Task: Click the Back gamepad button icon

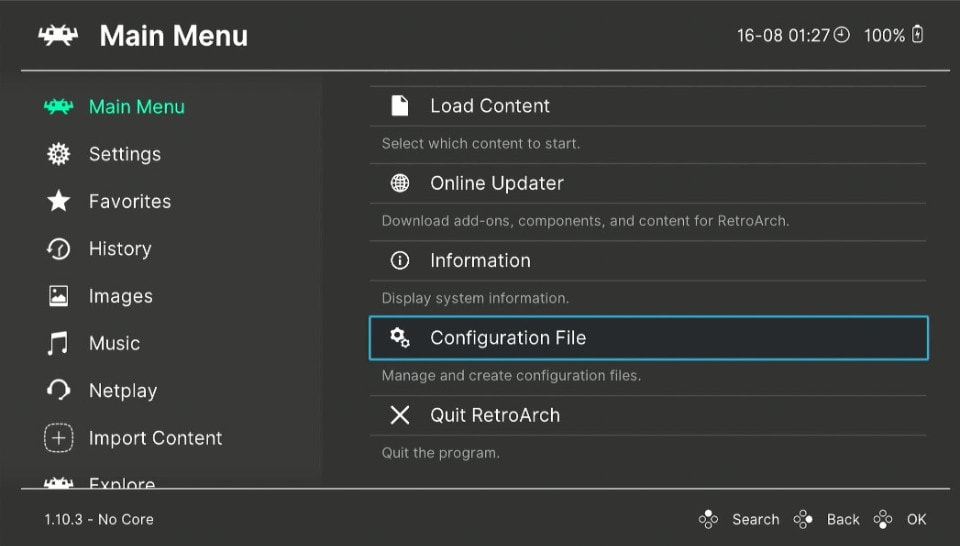Action: click(803, 519)
